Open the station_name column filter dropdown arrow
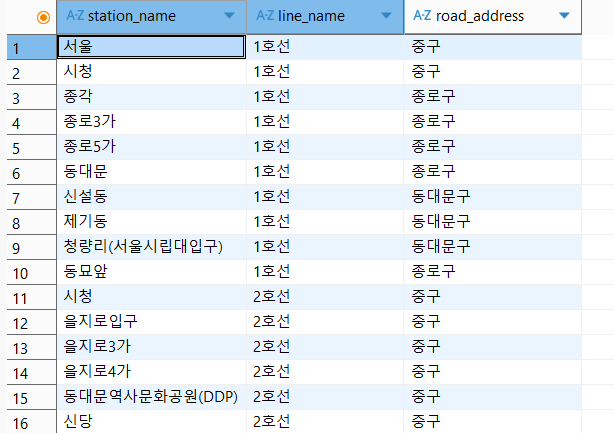The image size is (614, 433). [229, 16]
